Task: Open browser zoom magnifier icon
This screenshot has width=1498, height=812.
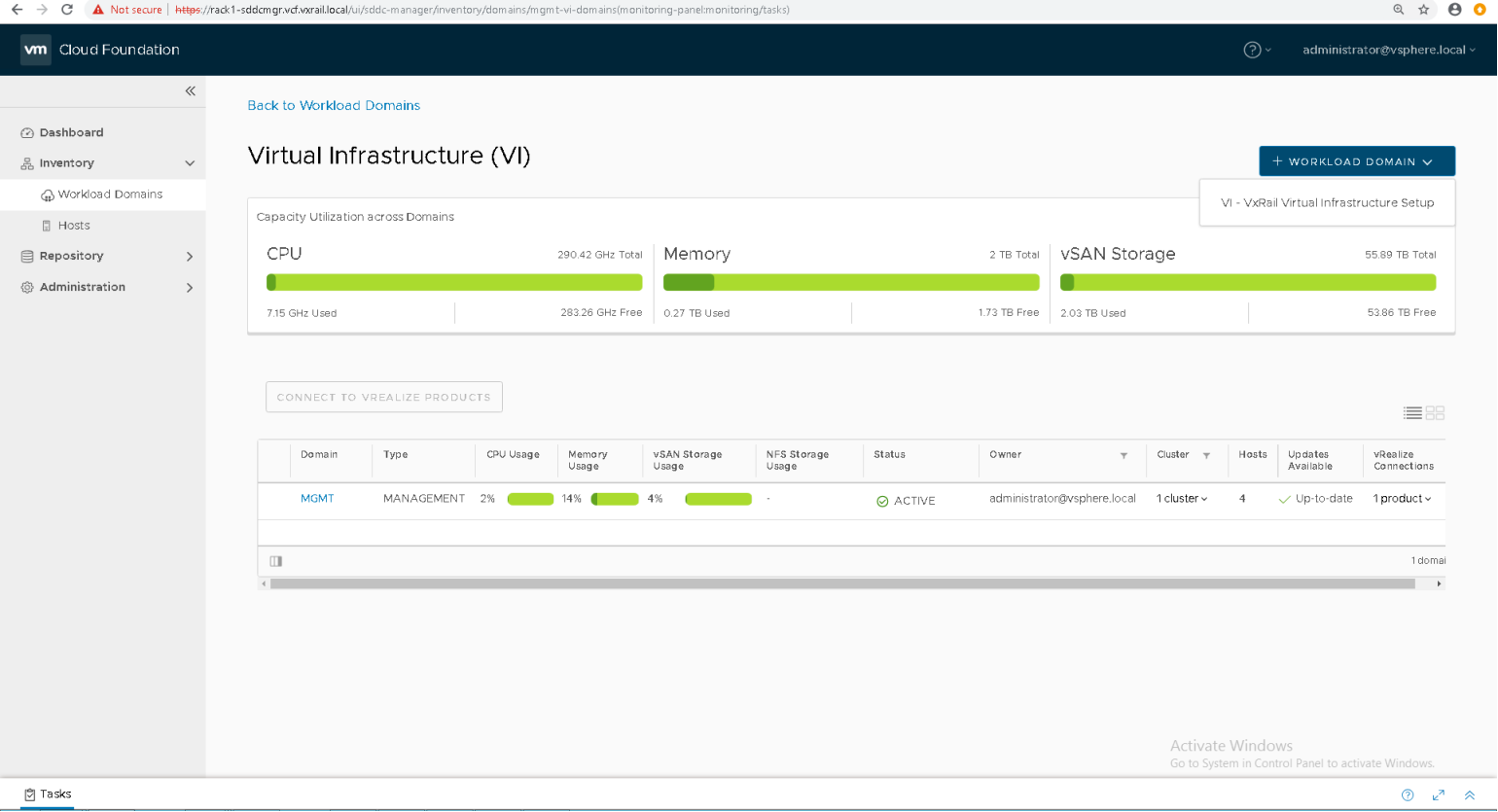Action: pos(1399,10)
